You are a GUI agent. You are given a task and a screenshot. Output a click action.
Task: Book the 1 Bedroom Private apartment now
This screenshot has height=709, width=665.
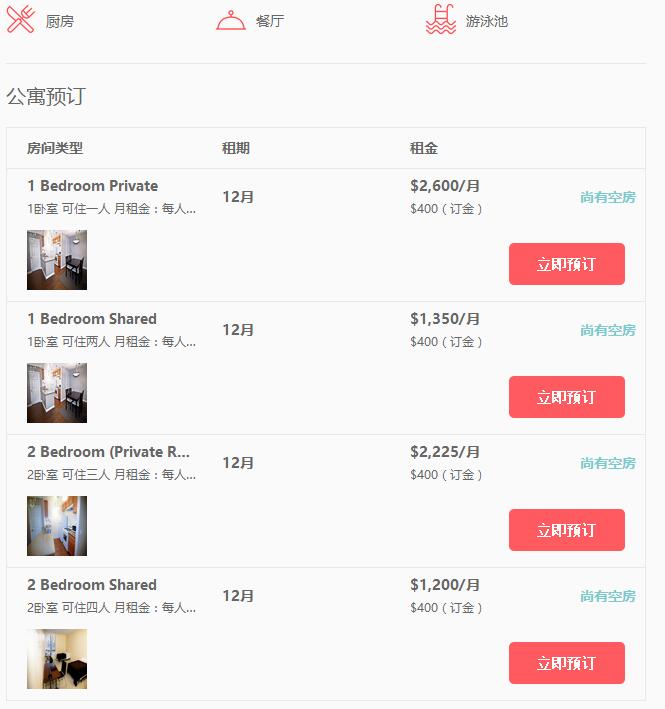point(566,264)
